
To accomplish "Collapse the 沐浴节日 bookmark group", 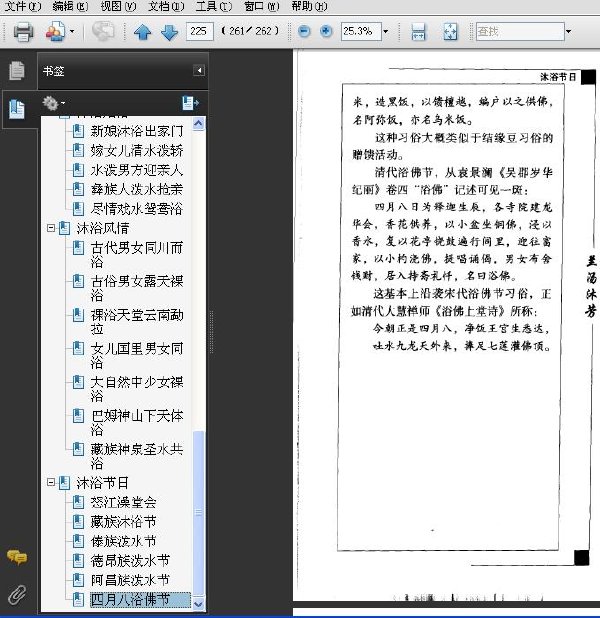I will pyautogui.click(x=50, y=482).
